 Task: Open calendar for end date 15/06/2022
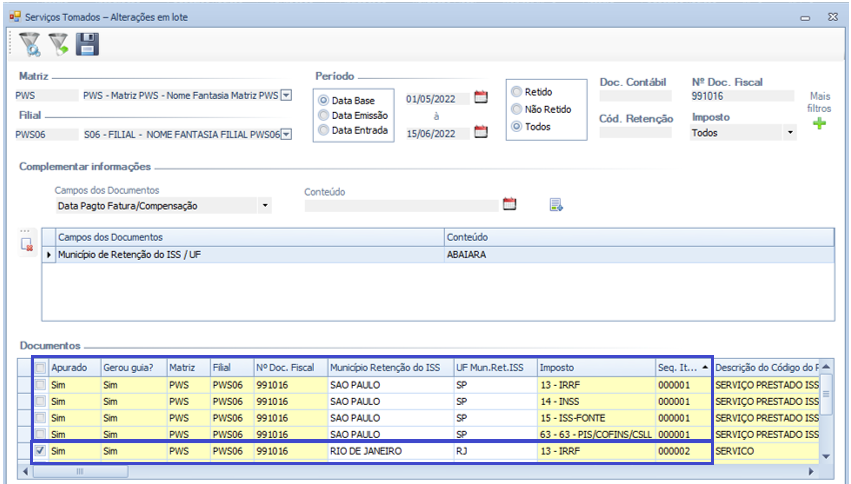(480, 132)
